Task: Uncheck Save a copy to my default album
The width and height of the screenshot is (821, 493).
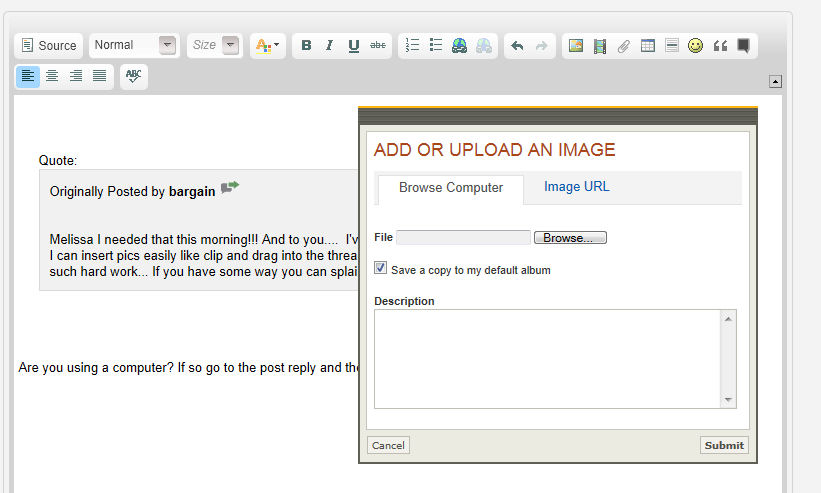Action: tap(381, 268)
